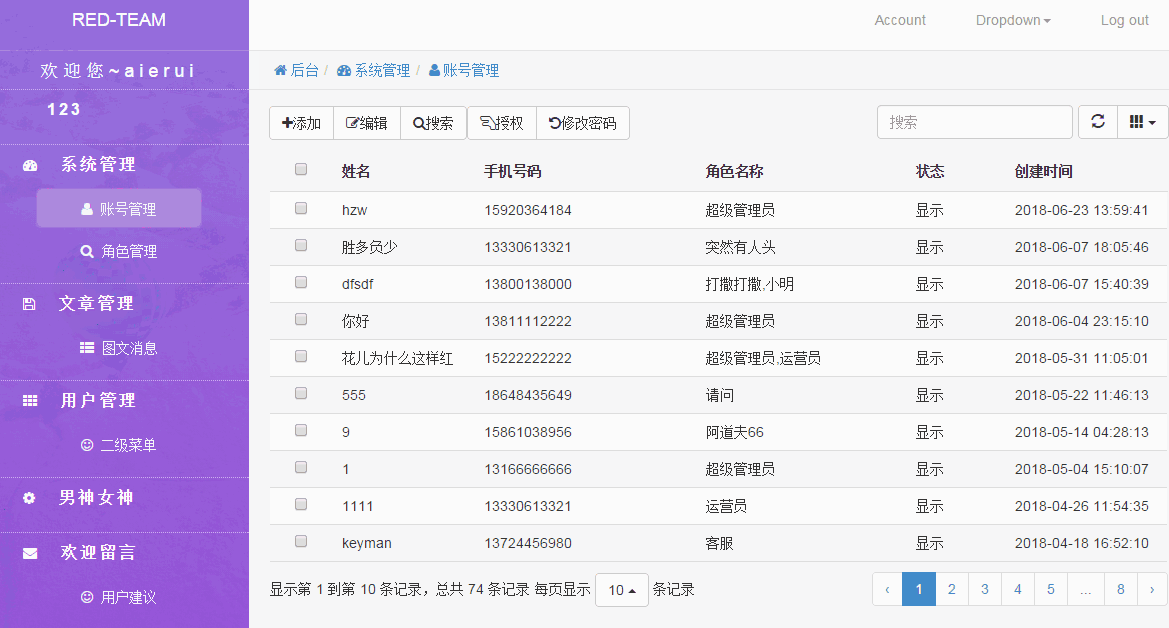Click the 搜索 search input field
1169x628 pixels.
974,122
